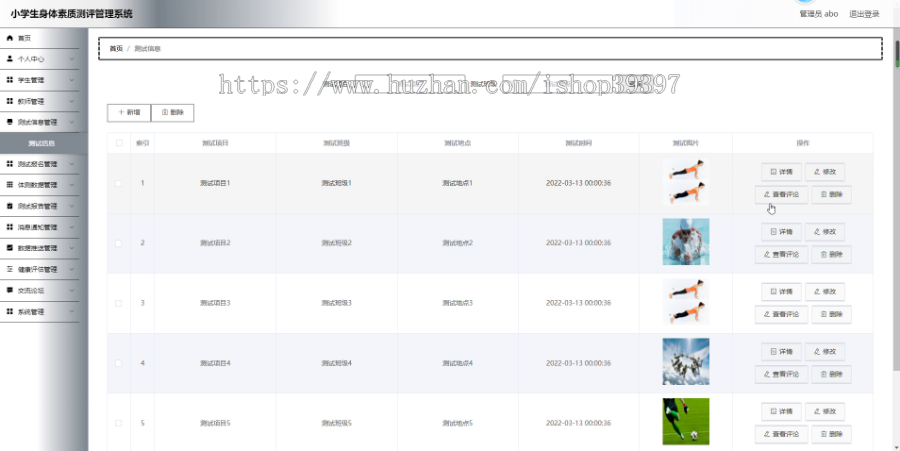Image resolution: width=900 pixels, height=451 pixels.
Task: Click the 管理员 abo user label
Action: 819,14
